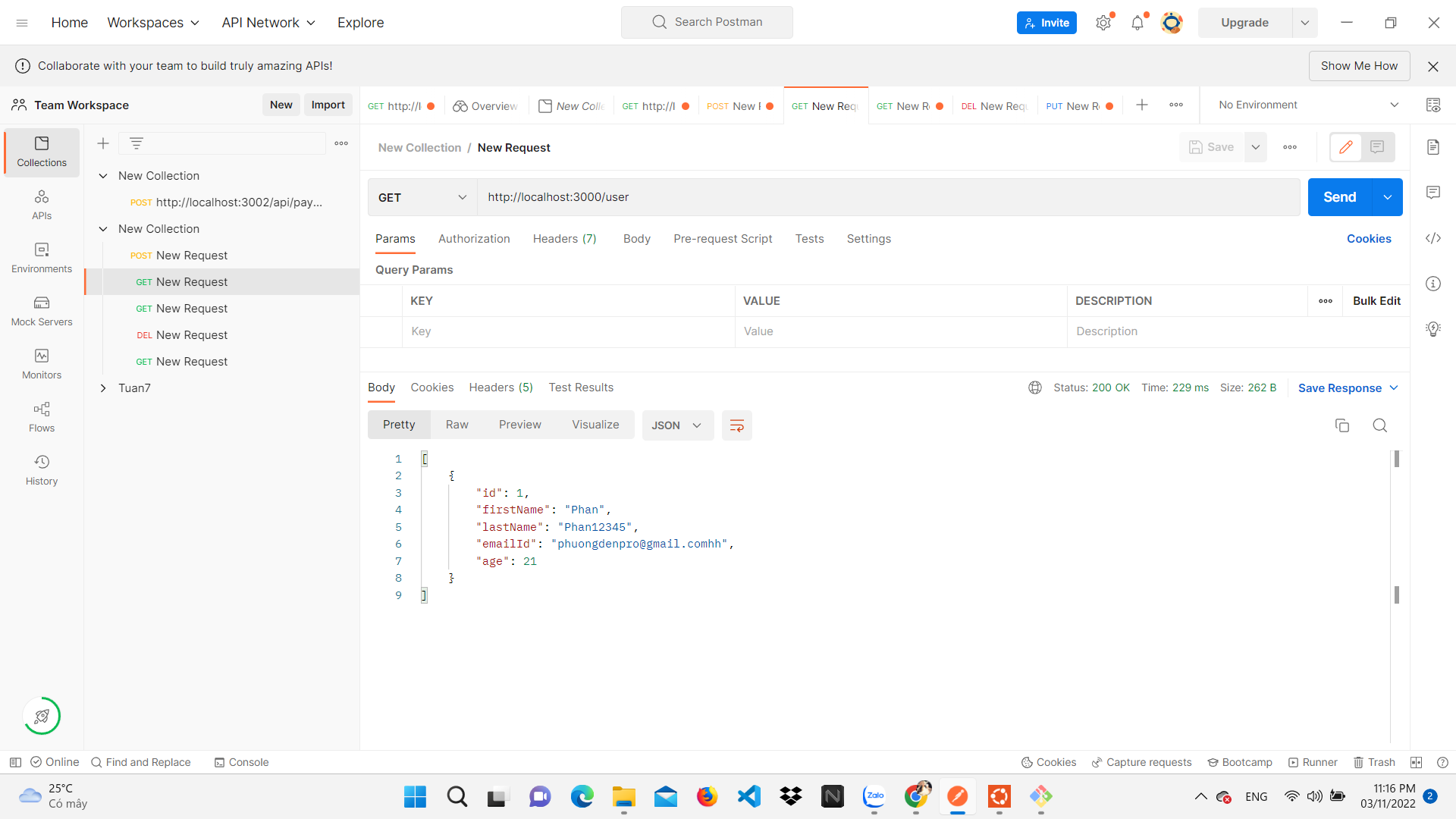Send the request to localhost:3000/user

pyautogui.click(x=1339, y=197)
